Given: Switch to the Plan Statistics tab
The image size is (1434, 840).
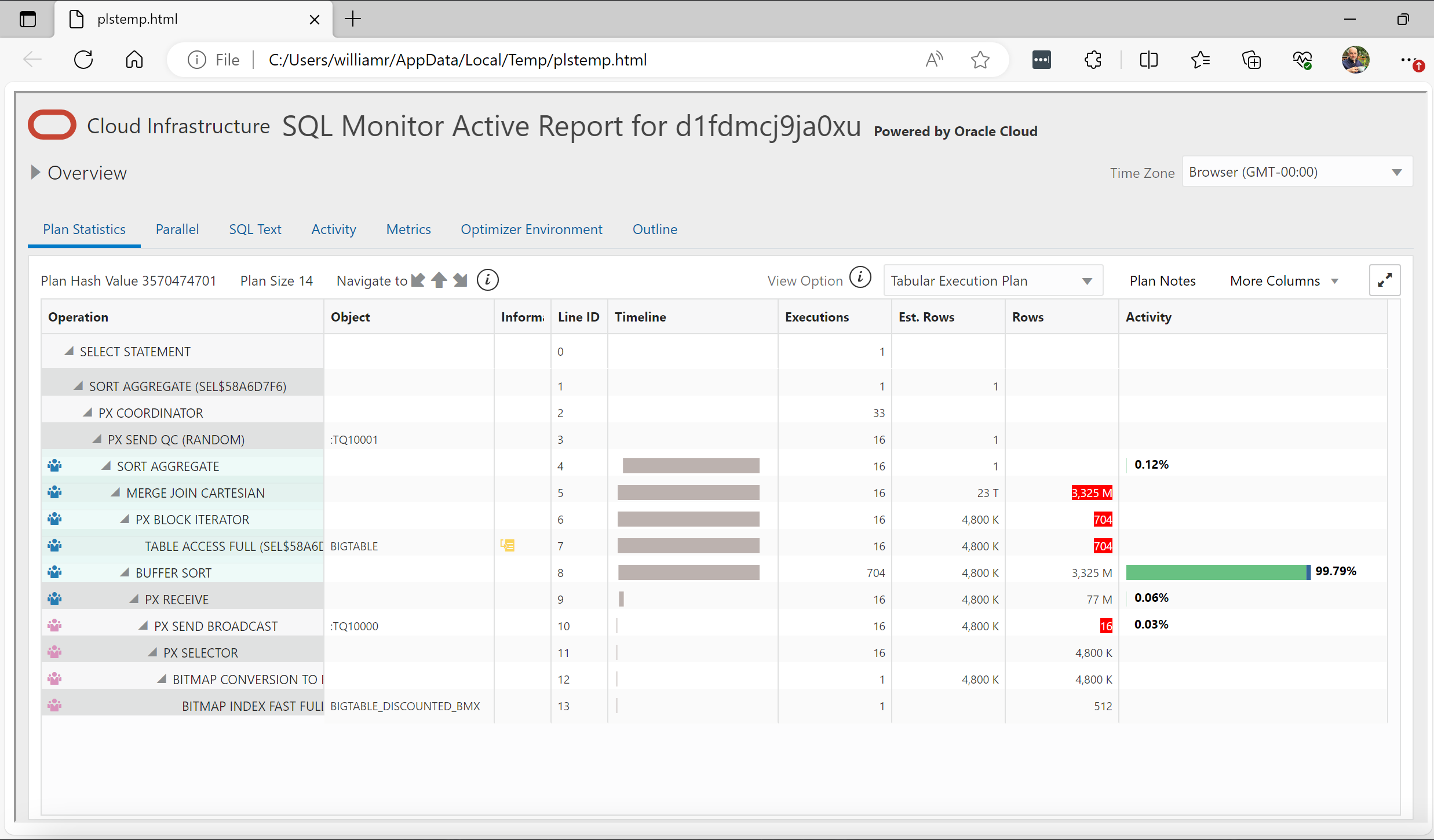Looking at the screenshot, I should pos(84,229).
